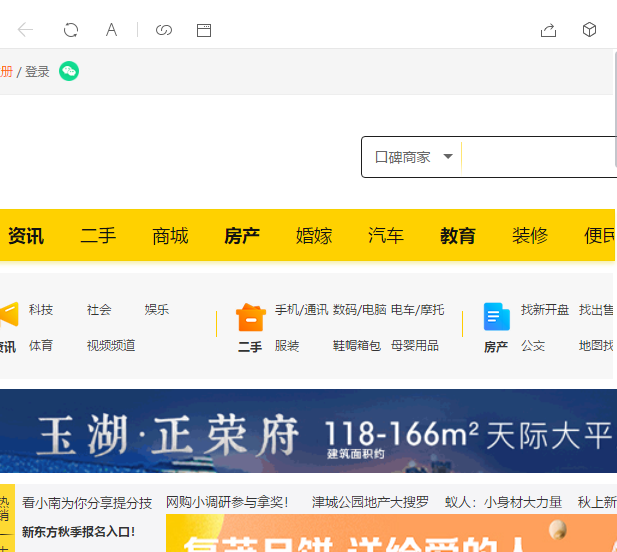Click the orange mooncake promo banner
The image size is (617, 552).
point(392,533)
